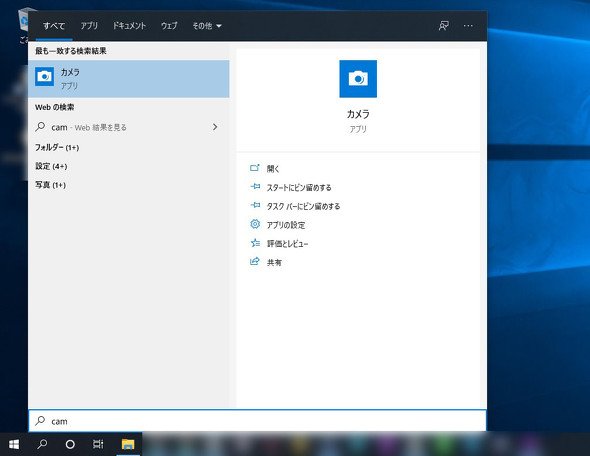
Task: Click the search box containing cam
Action: [x=257, y=421]
